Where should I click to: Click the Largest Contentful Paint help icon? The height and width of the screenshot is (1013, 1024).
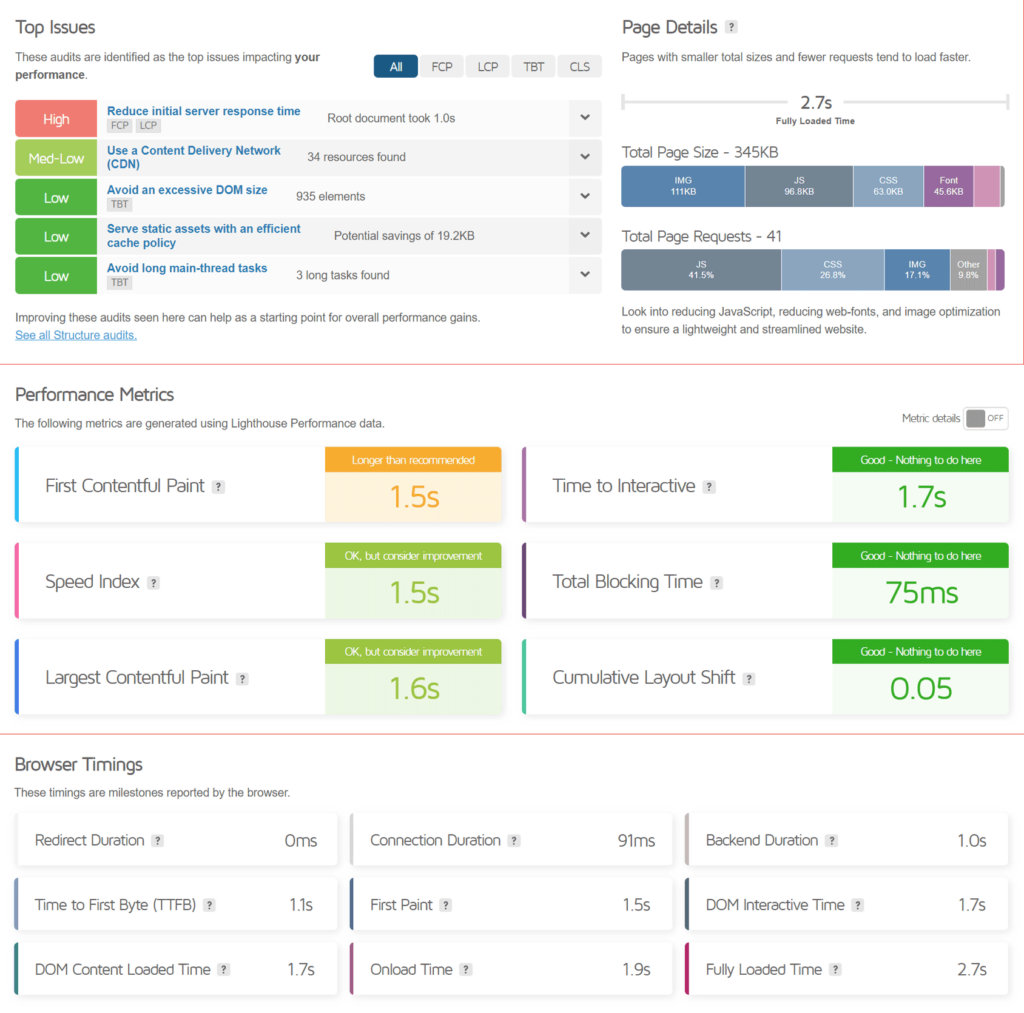241,677
